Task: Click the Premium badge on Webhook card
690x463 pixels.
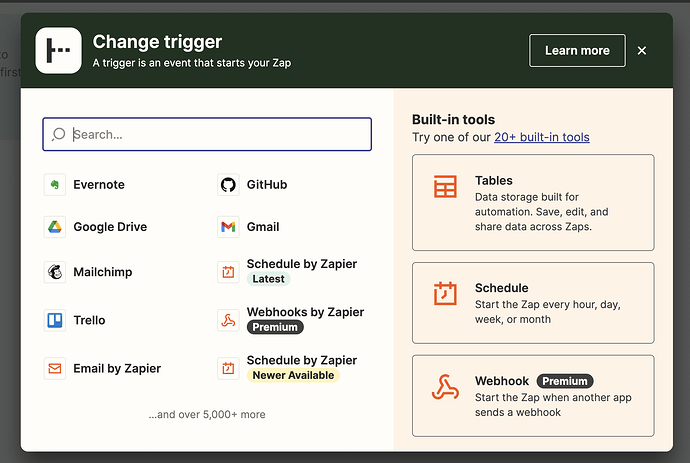Action: (x=565, y=381)
